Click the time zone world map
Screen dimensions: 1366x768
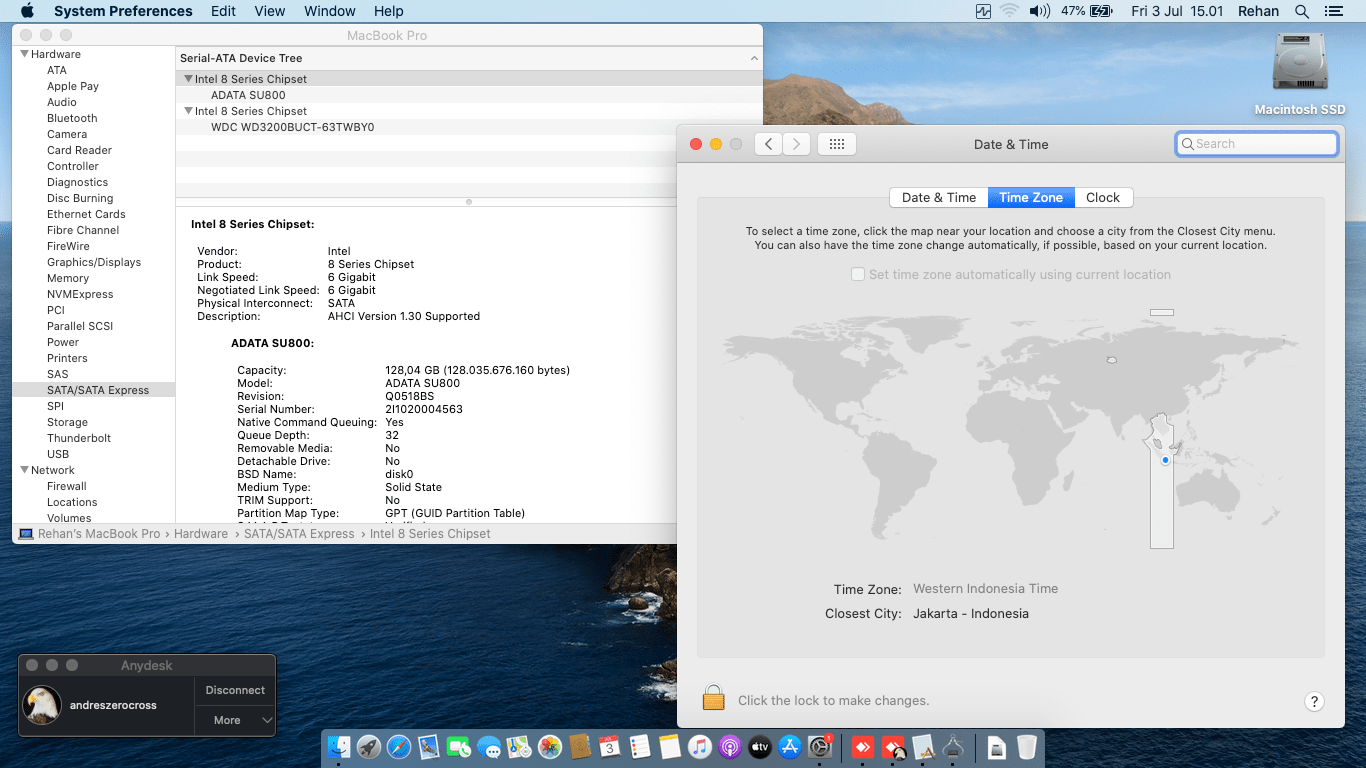[1011, 430]
